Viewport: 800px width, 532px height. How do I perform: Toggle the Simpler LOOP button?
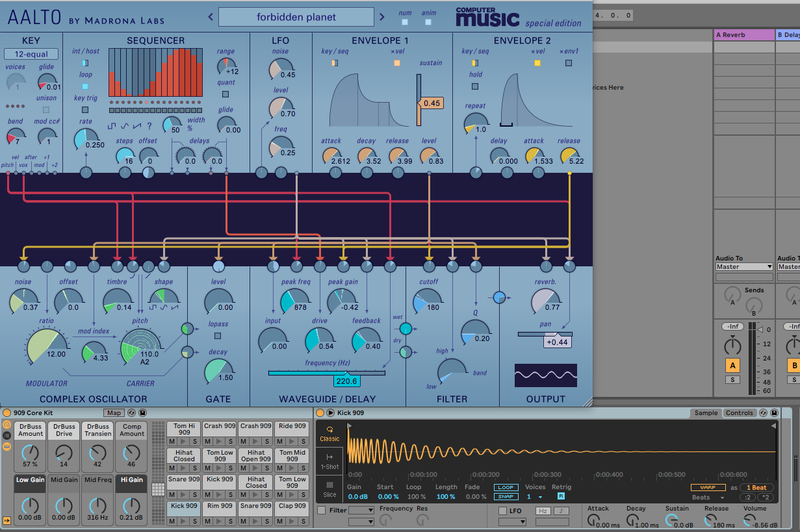506,488
